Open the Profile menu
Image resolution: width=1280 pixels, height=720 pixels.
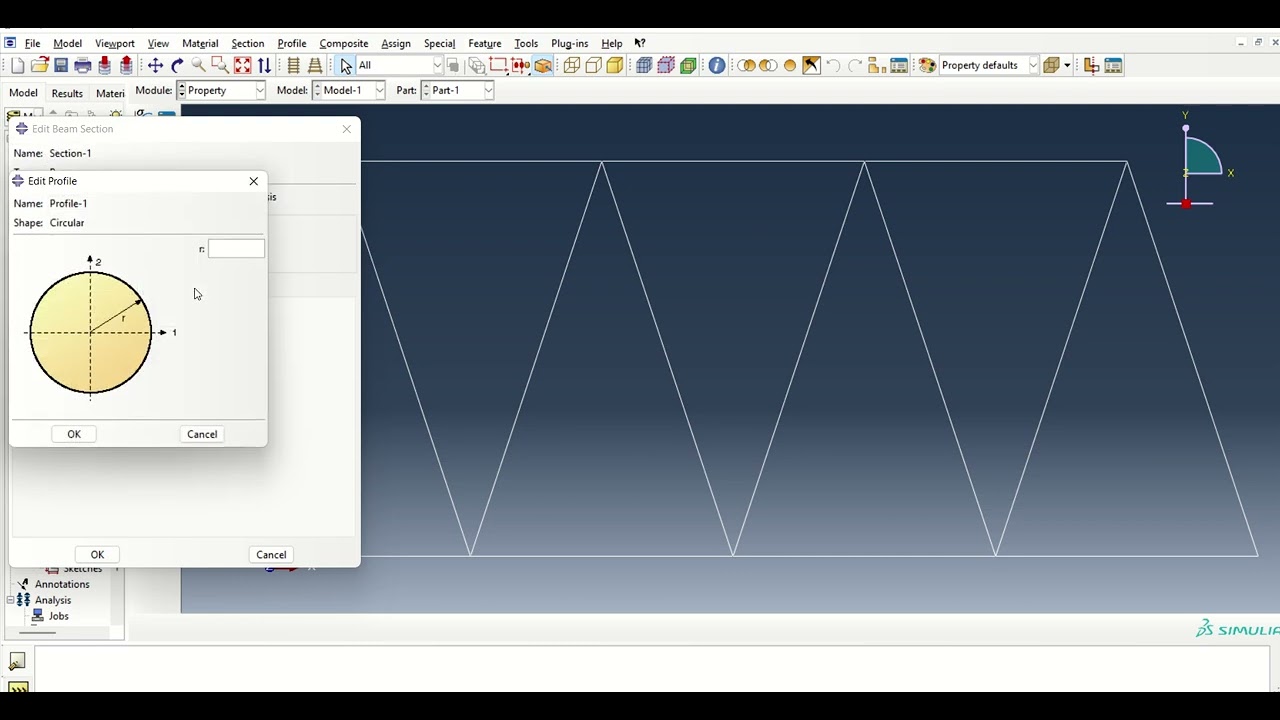[292, 44]
